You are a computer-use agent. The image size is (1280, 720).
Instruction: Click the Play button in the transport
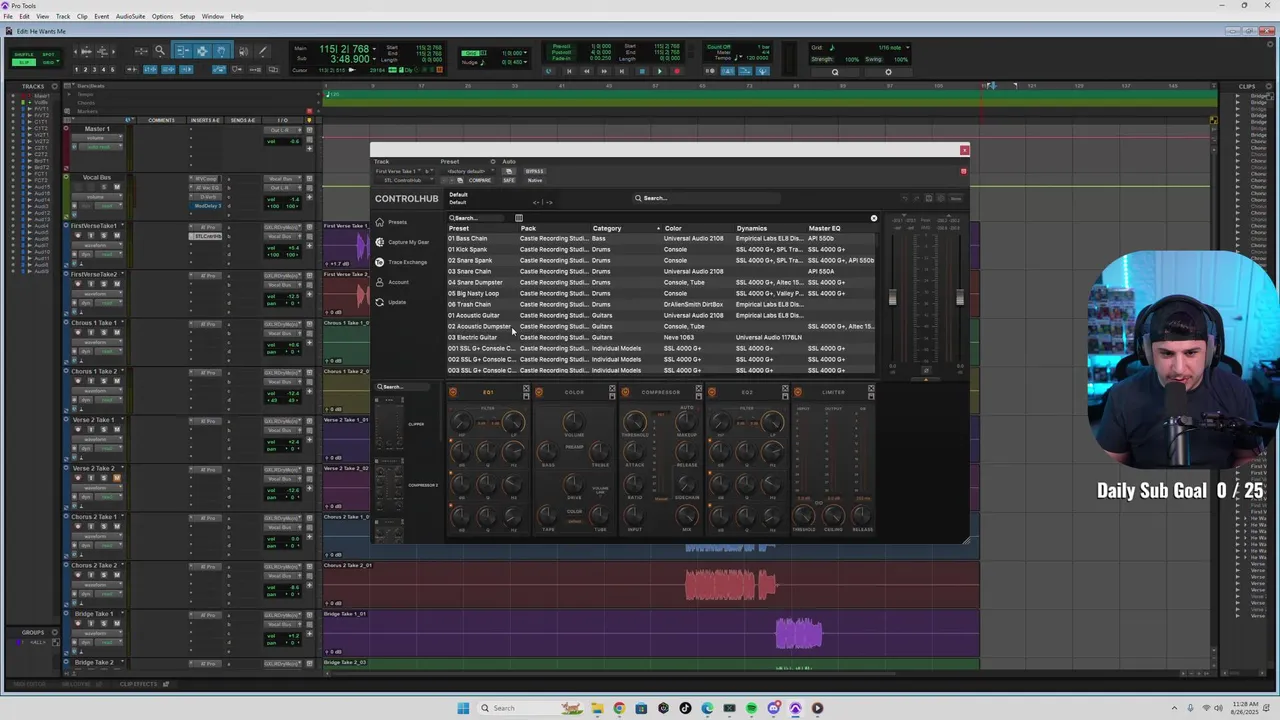click(659, 71)
